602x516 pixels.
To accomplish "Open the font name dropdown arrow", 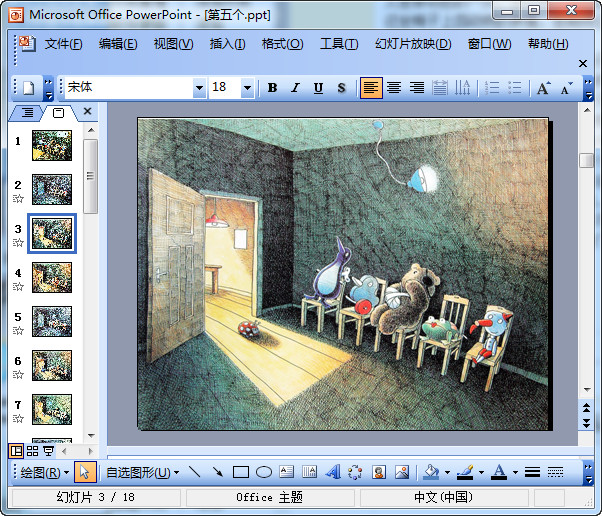I will coord(199,88).
